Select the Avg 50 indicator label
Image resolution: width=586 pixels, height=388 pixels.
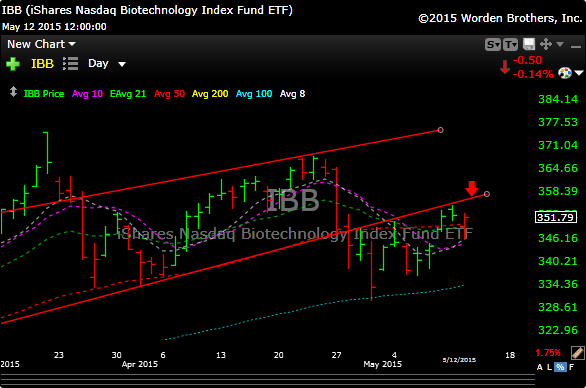click(x=169, y=94)
